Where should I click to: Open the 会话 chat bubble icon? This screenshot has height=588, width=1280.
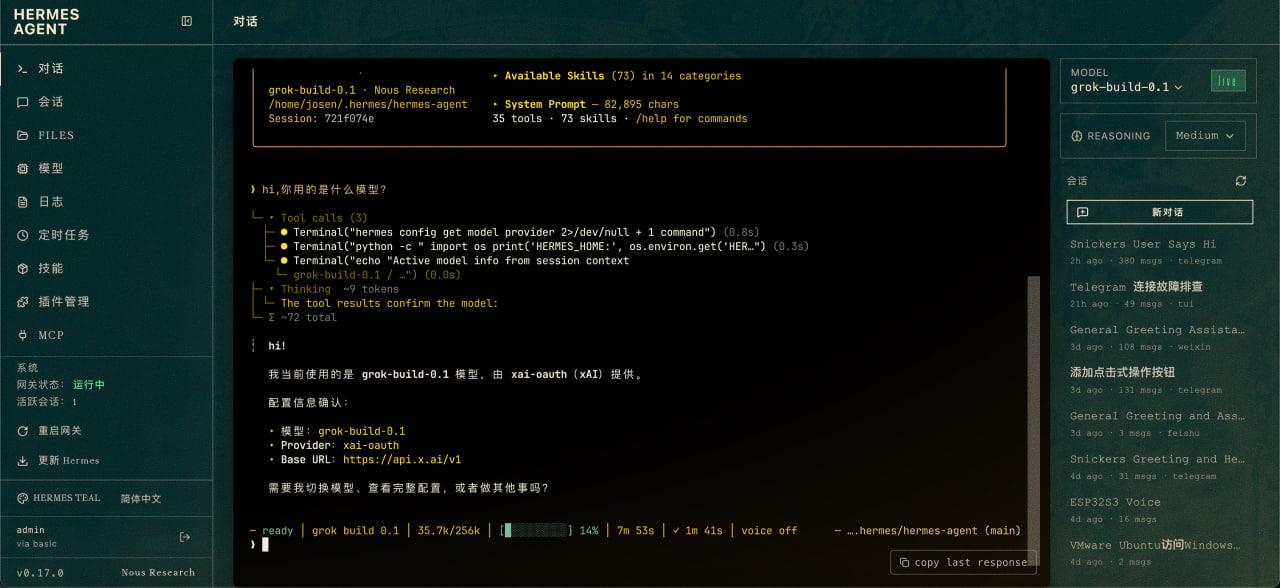tap(22, 102)
